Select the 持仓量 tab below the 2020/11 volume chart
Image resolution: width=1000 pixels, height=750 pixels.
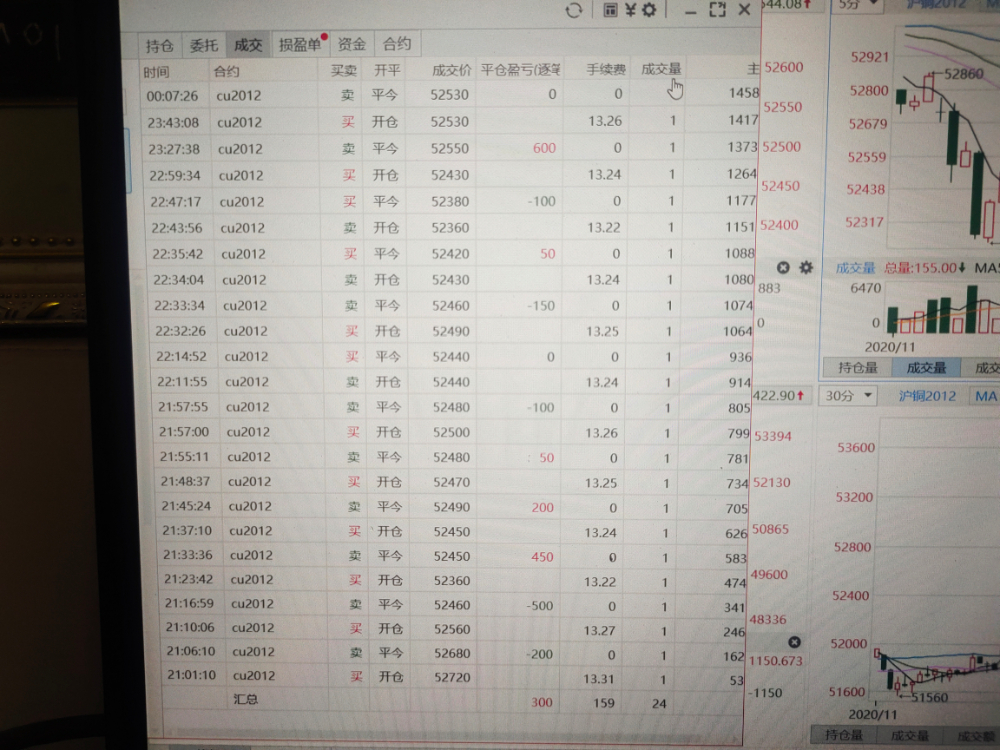point(858,367)
